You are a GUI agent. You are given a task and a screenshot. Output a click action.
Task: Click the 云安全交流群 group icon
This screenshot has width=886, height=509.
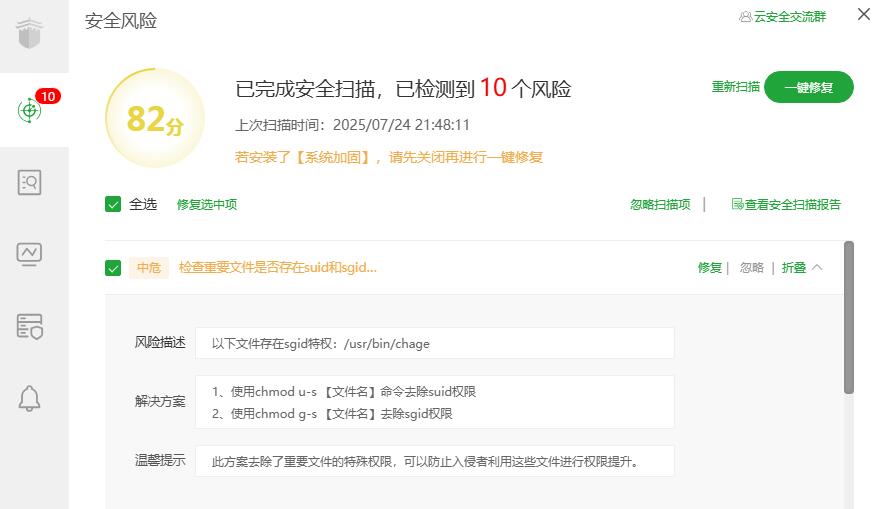(x=745, y=17)
